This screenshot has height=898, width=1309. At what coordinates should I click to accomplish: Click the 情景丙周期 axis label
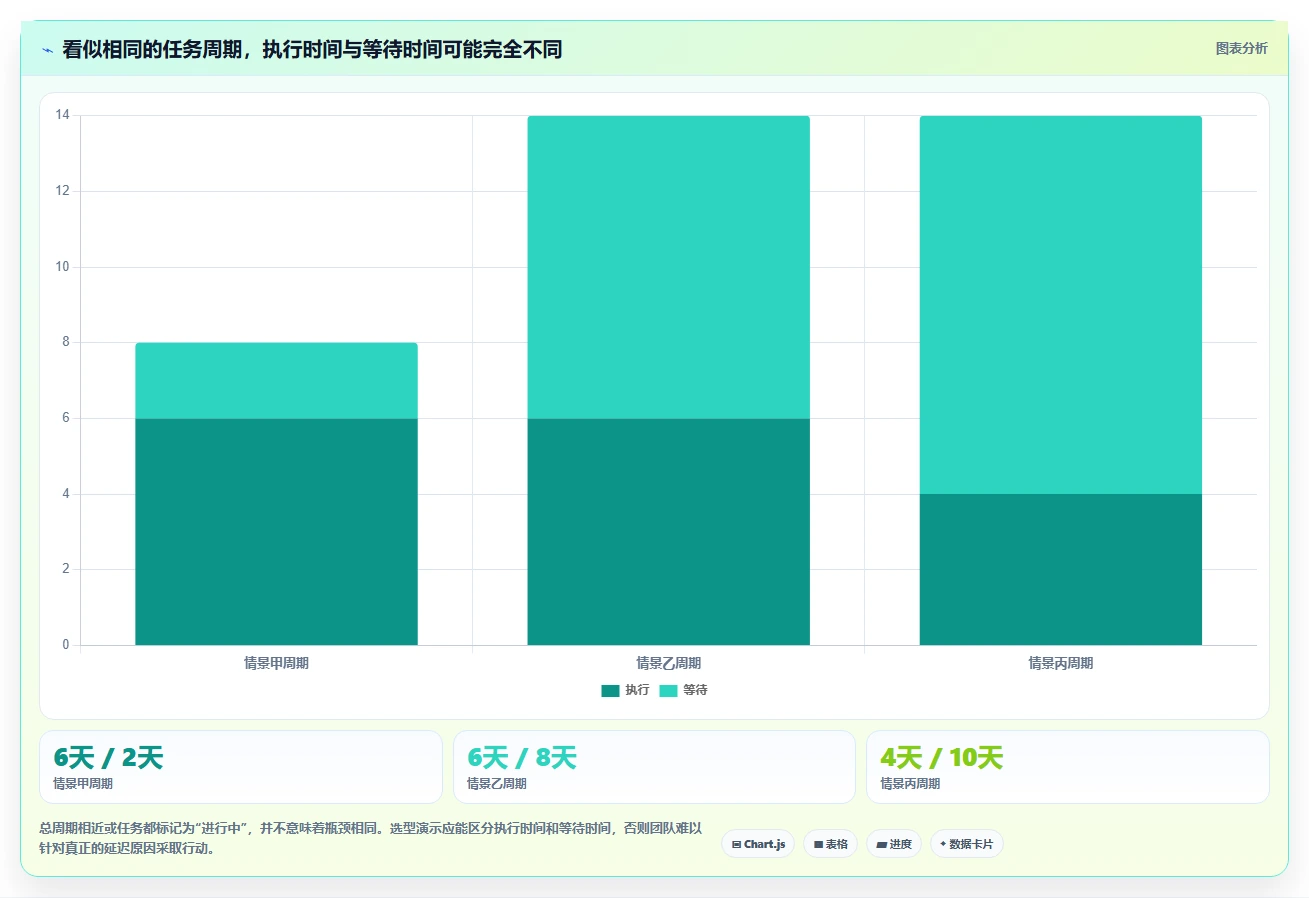[x=1061, y=663]
